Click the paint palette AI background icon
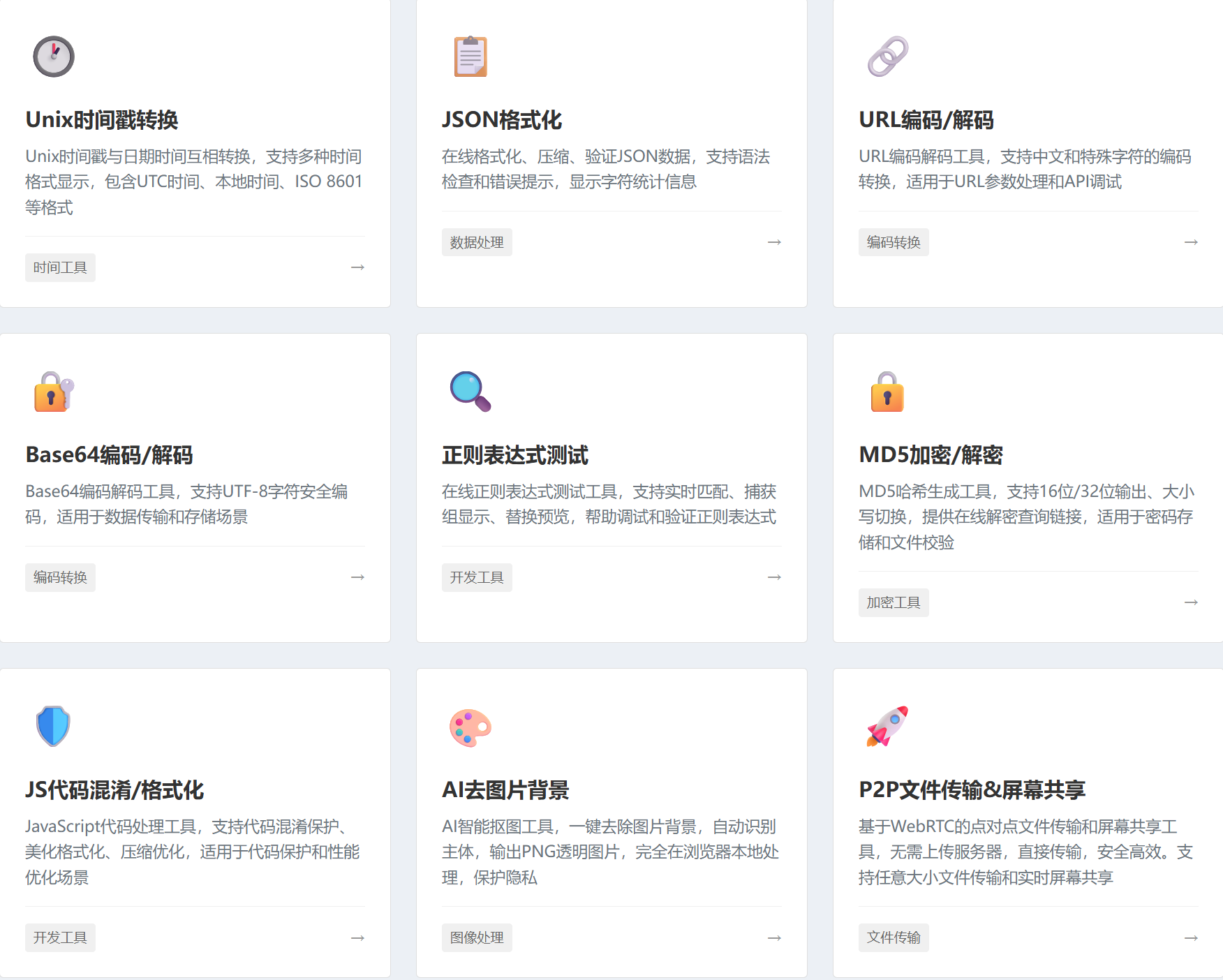 470,727
